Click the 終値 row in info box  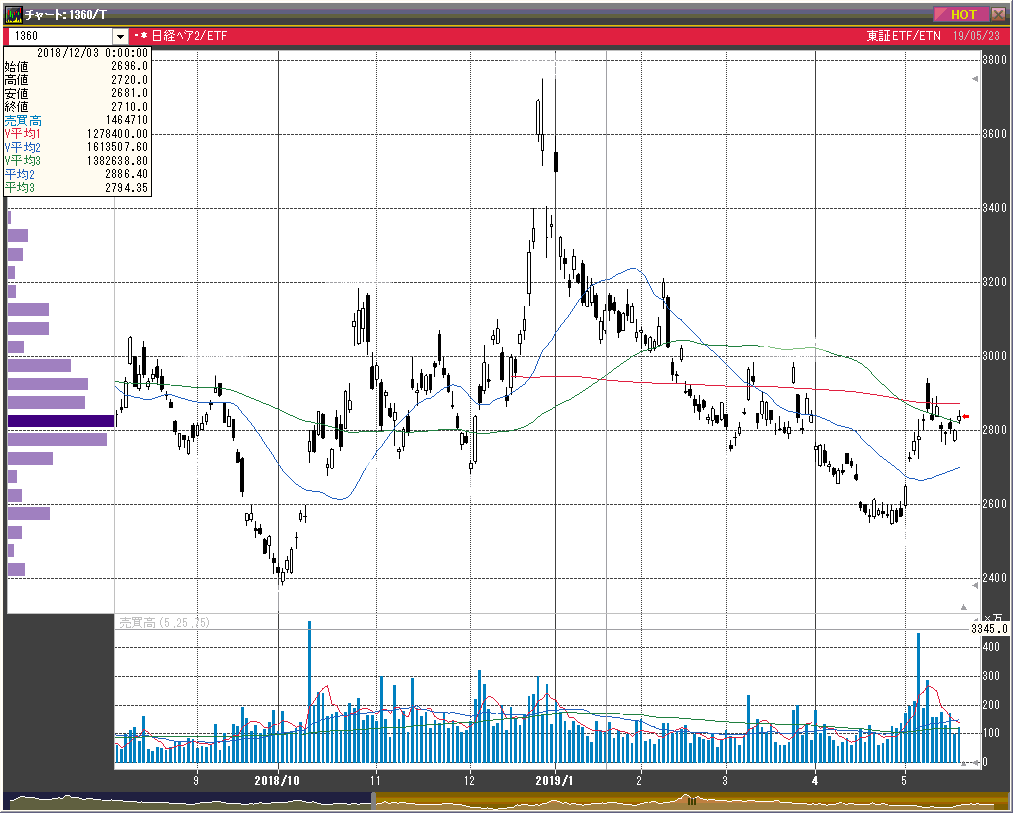coord(76,107)
